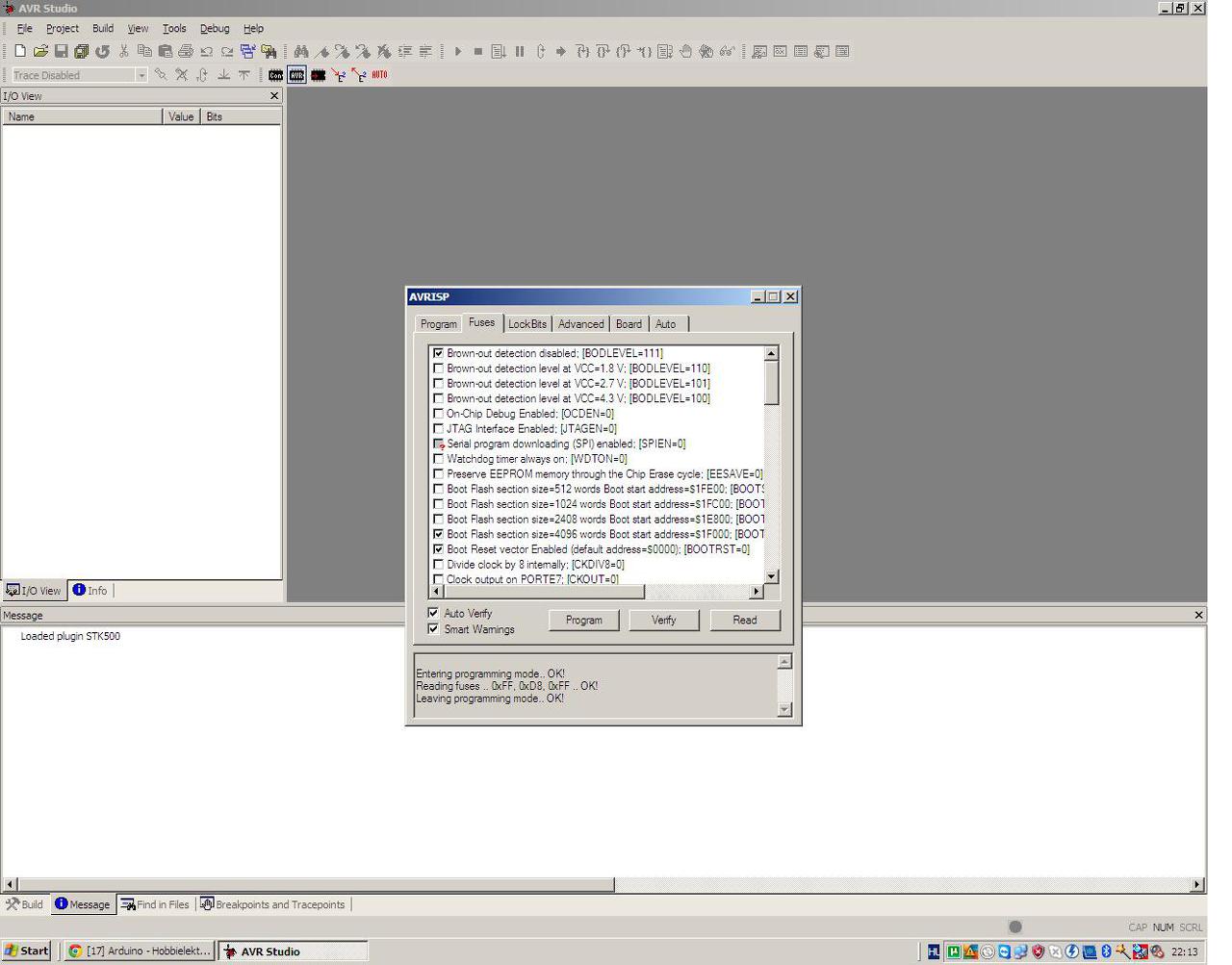The width and height of the screenshot is (1232, 965).
Task: Click the Stop Debugging square icon
Action: click(478, 52)
